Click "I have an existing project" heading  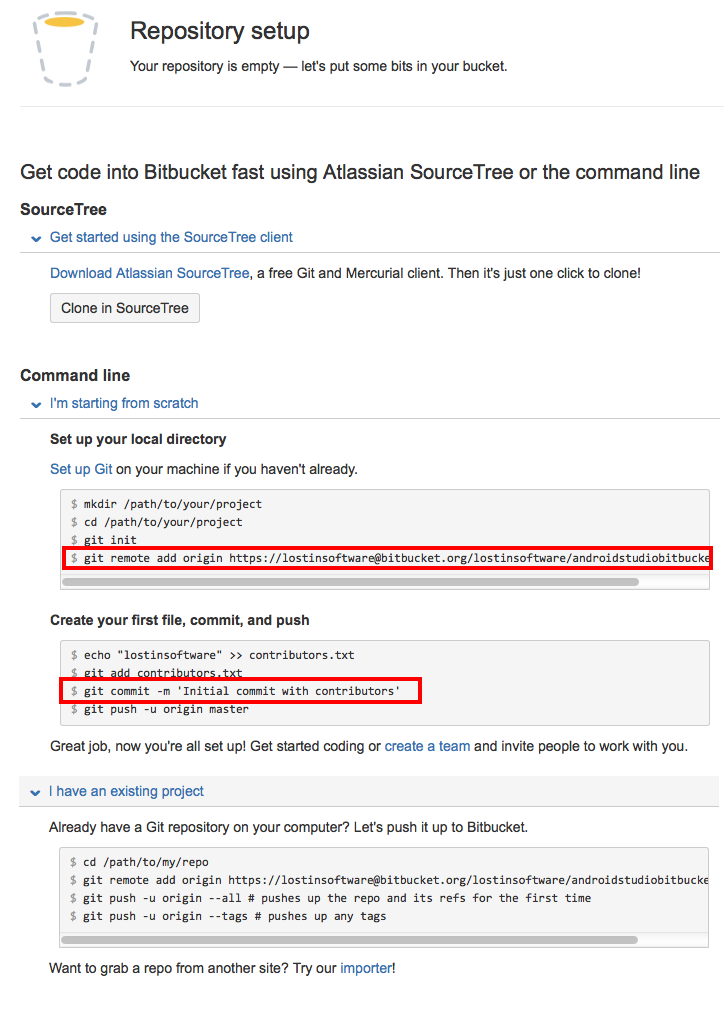(x=126, y=791)
